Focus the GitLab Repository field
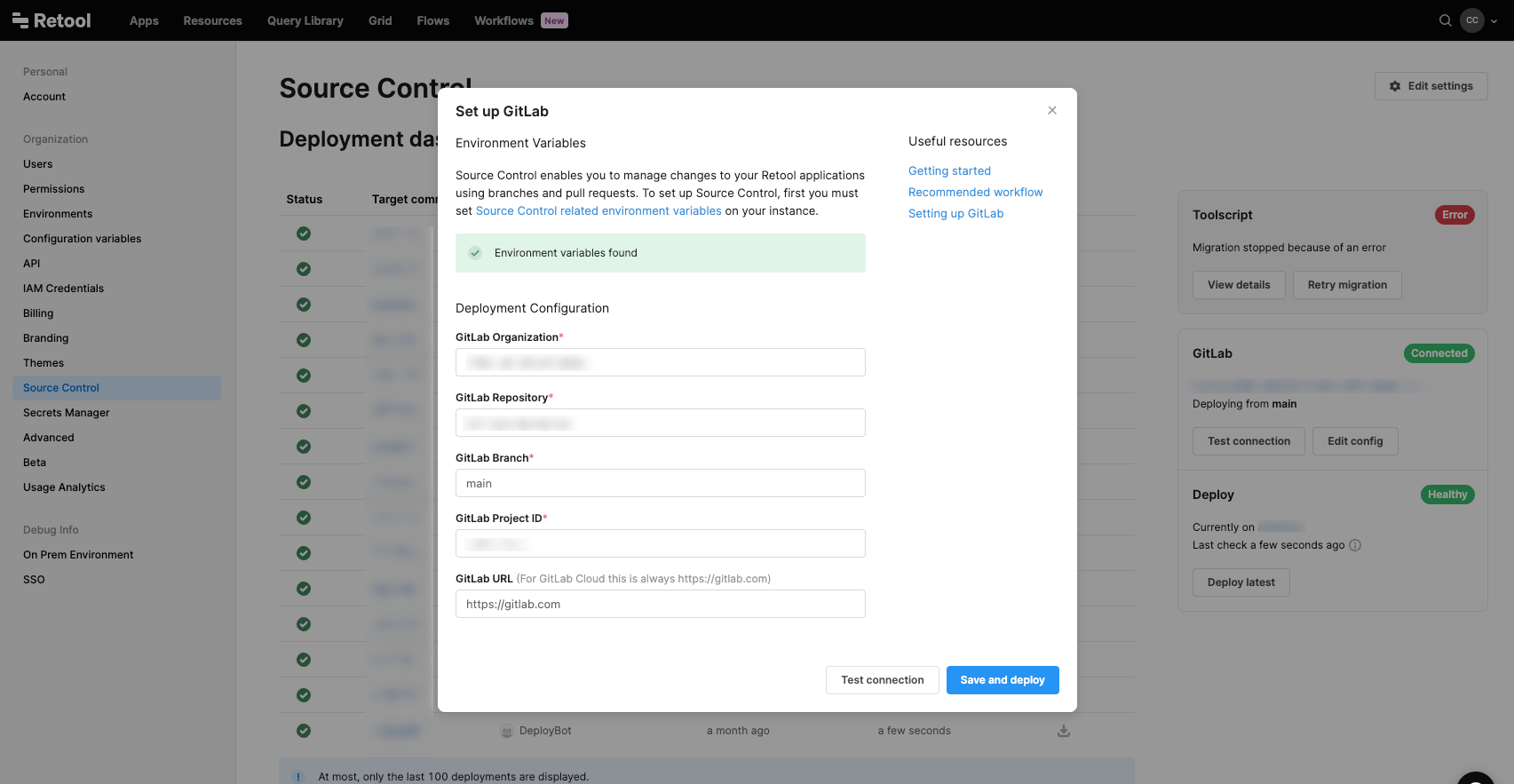1514x784 pixels. [661, 423]
